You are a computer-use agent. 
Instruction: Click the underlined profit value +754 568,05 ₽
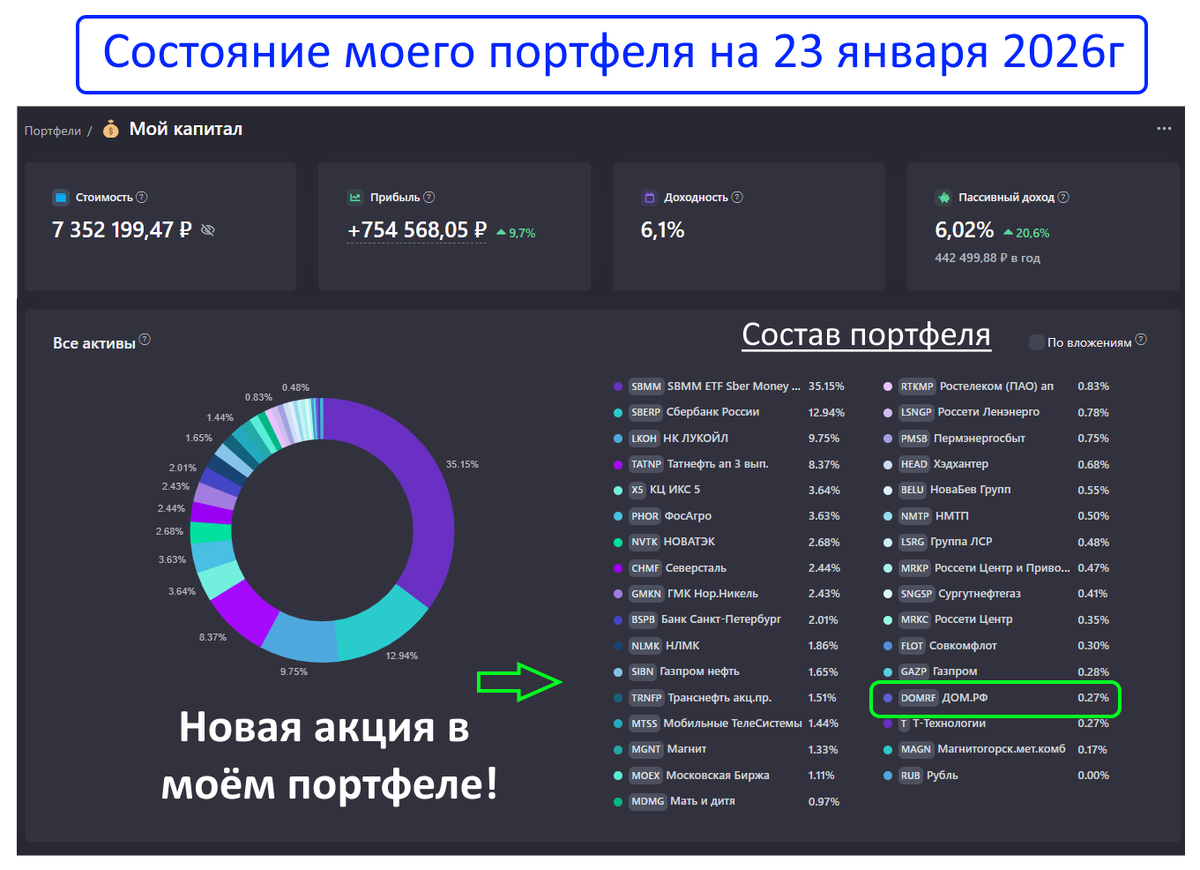[x=417, y=230]
